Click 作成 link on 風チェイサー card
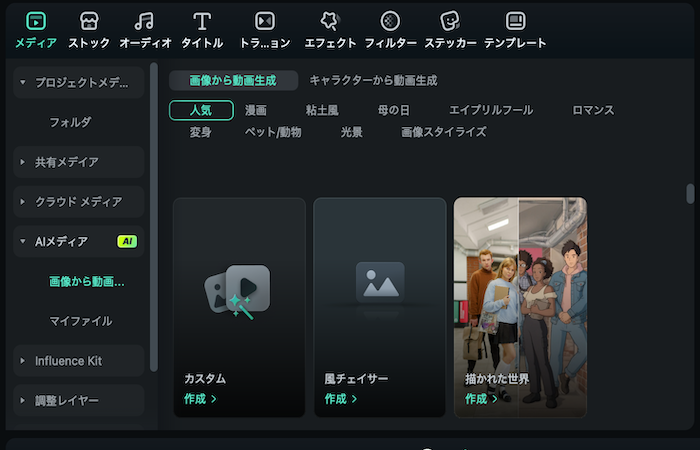This screenshot has height=450, width=700. [341, 399]
